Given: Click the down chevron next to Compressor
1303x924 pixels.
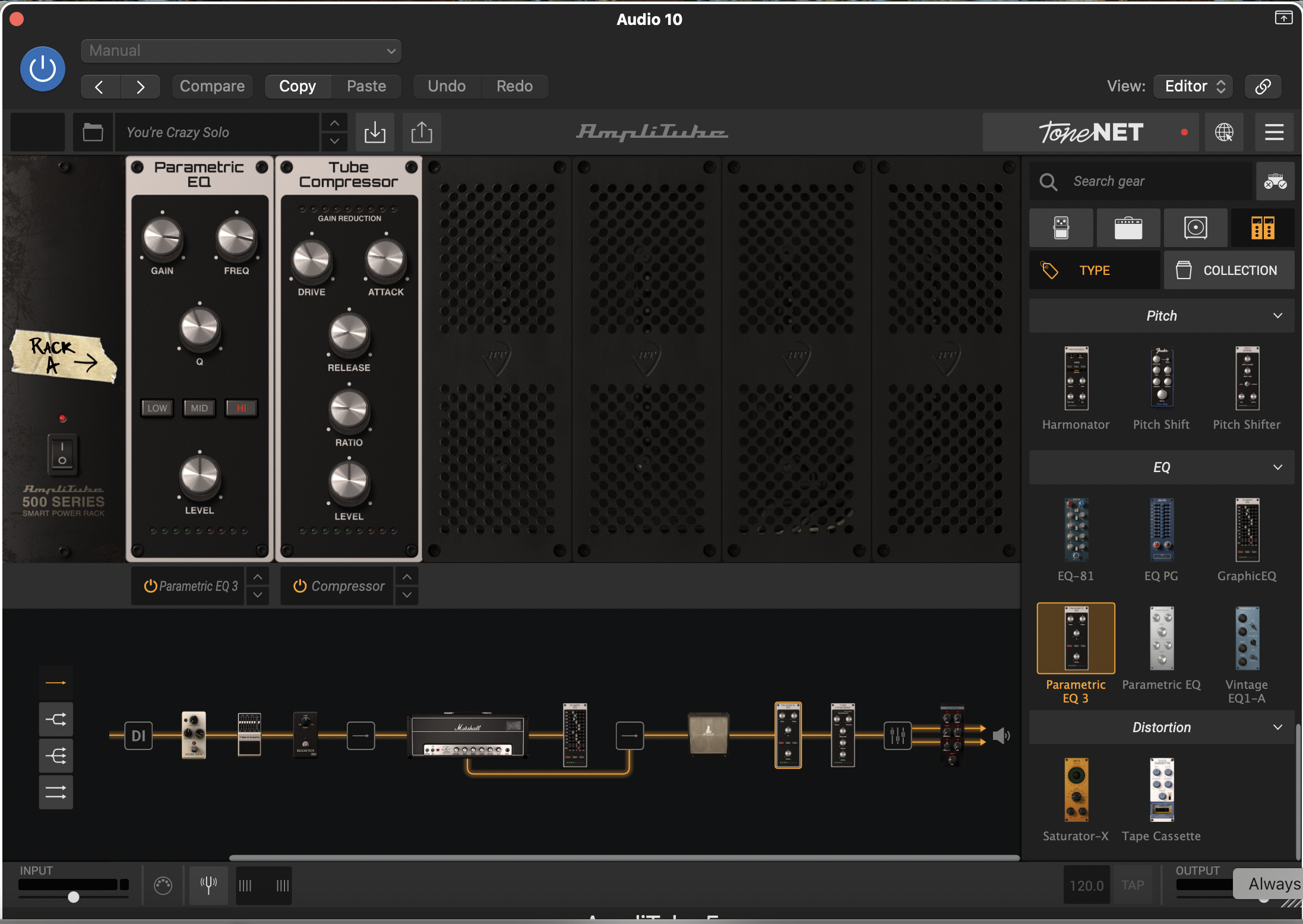Looking at the screenshot, I should [x=407, y=595].
